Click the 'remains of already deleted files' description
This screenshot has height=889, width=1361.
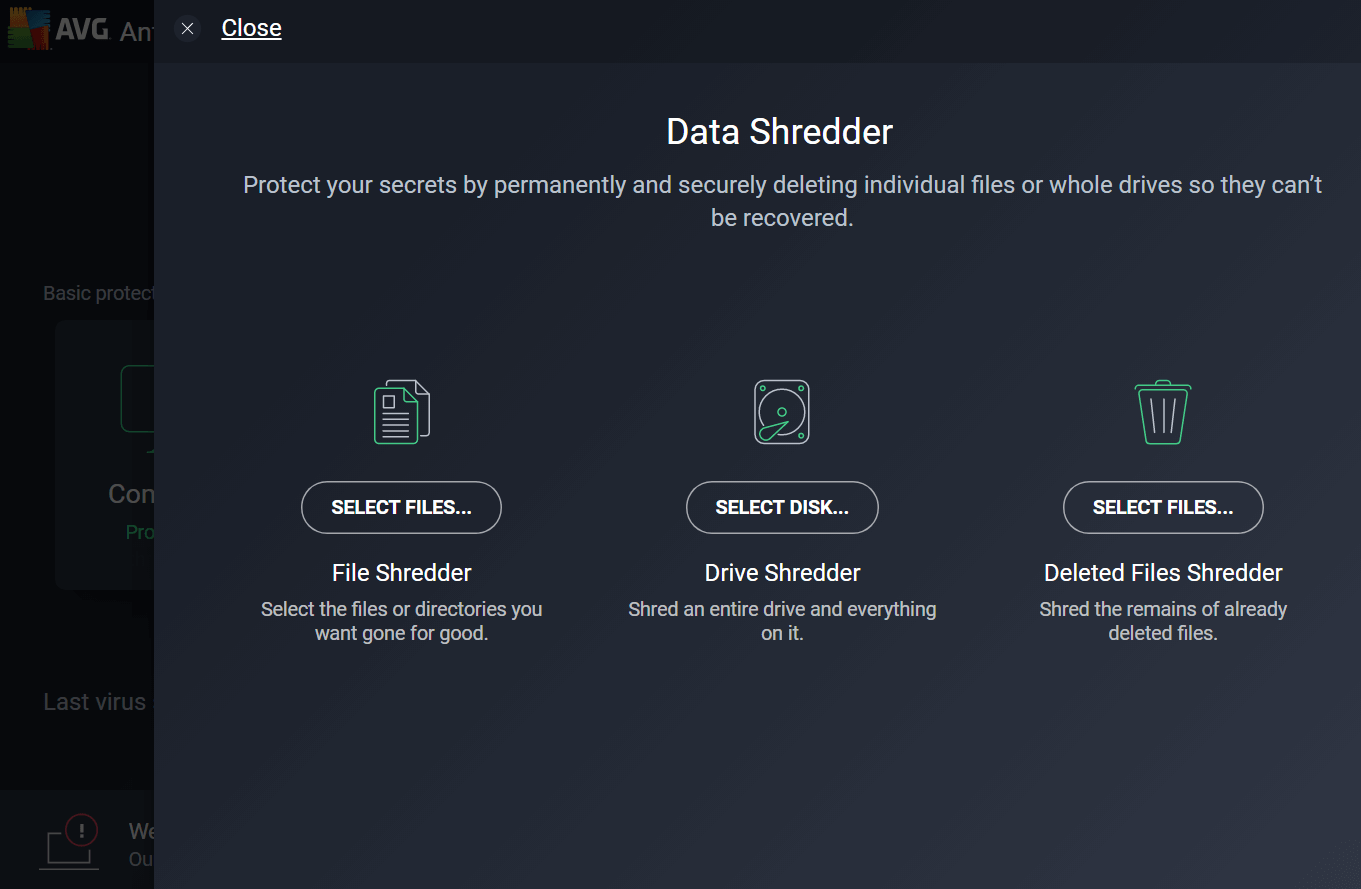[x=1163, y=621]
